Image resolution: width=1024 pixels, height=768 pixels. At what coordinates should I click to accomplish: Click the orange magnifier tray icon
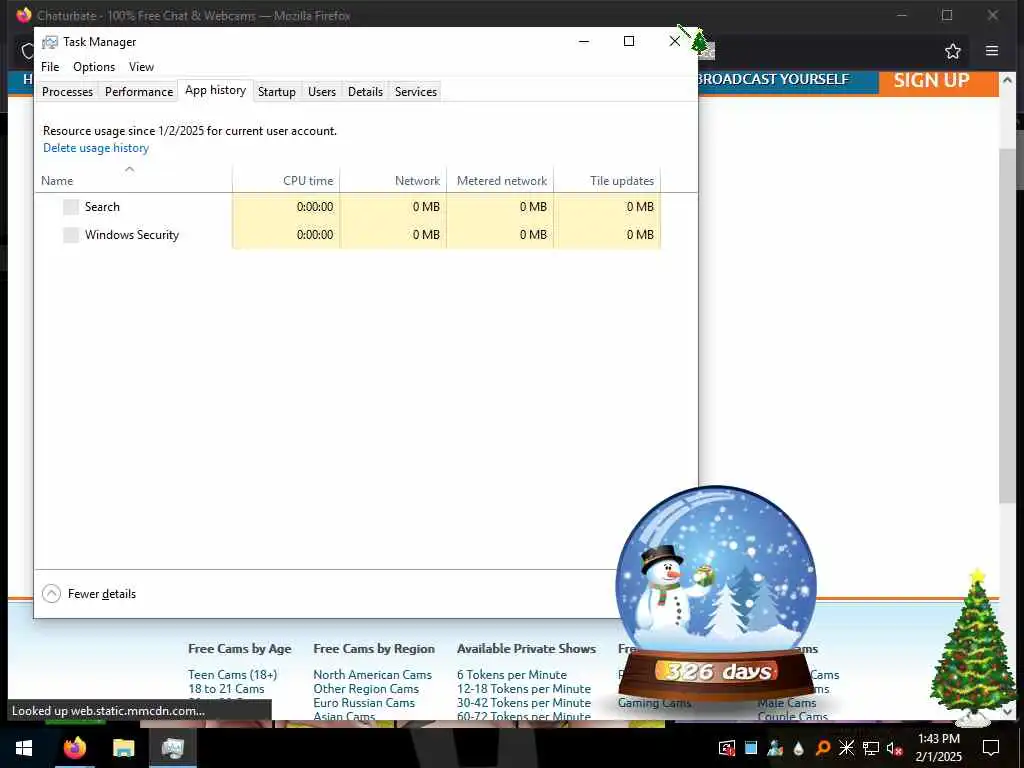pyautogui.click(x=823, y=748)
